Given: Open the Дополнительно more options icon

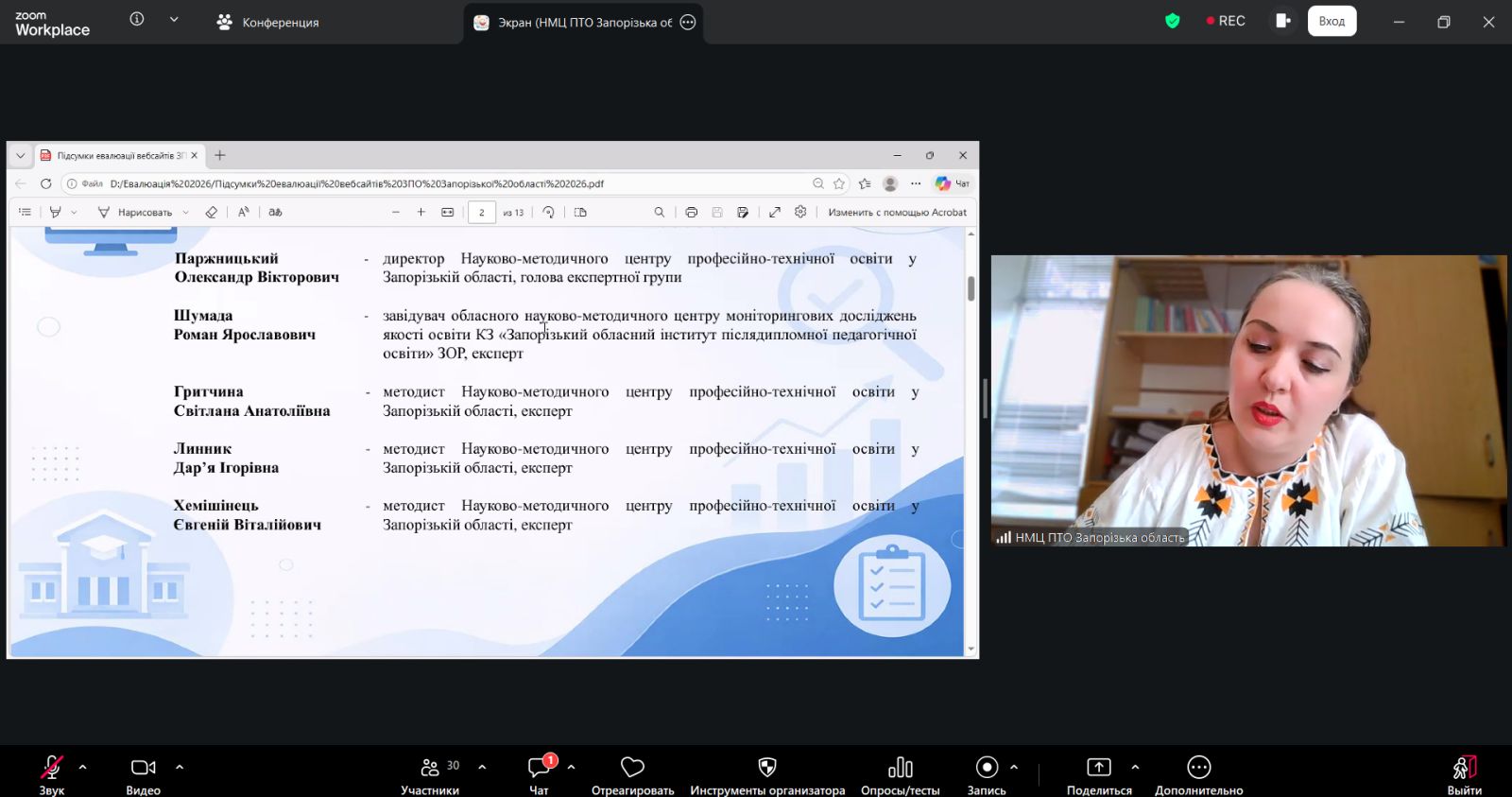Looking at the screenshot, I should tap(1198, 768).
